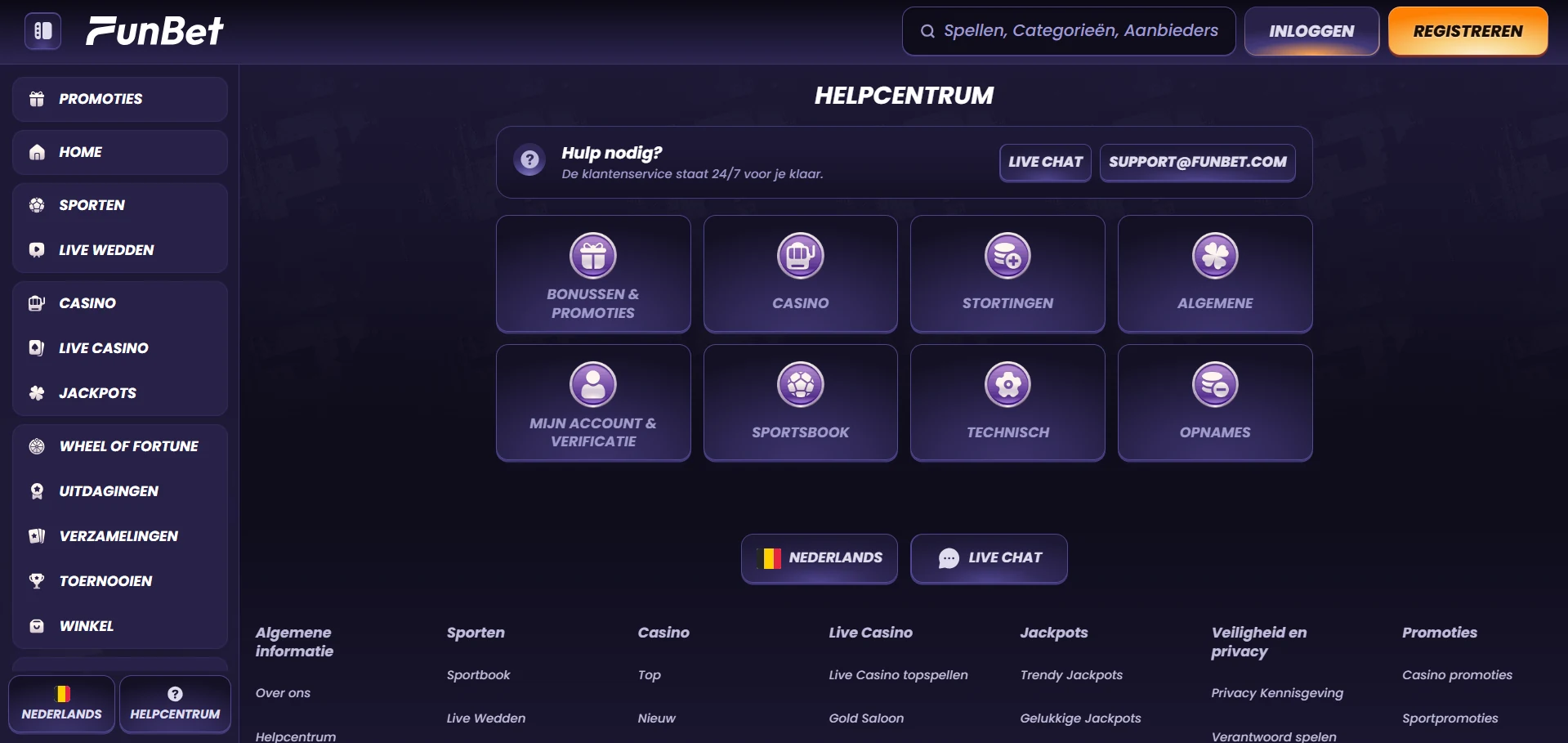Image resolution: width=1568 pixels, height=743 pixels.
Task: Open Sporten in the sidebar
Action: 120,205
